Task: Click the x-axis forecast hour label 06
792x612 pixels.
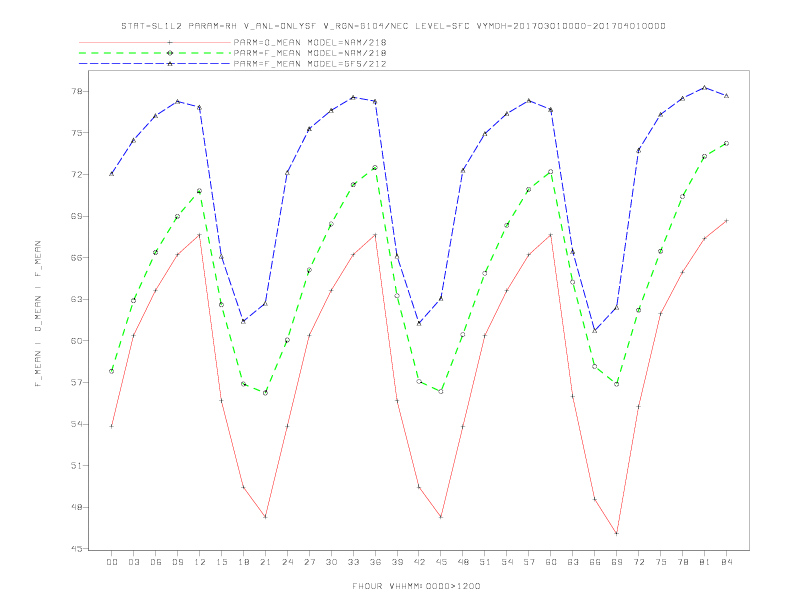Action: click(156, 562)
